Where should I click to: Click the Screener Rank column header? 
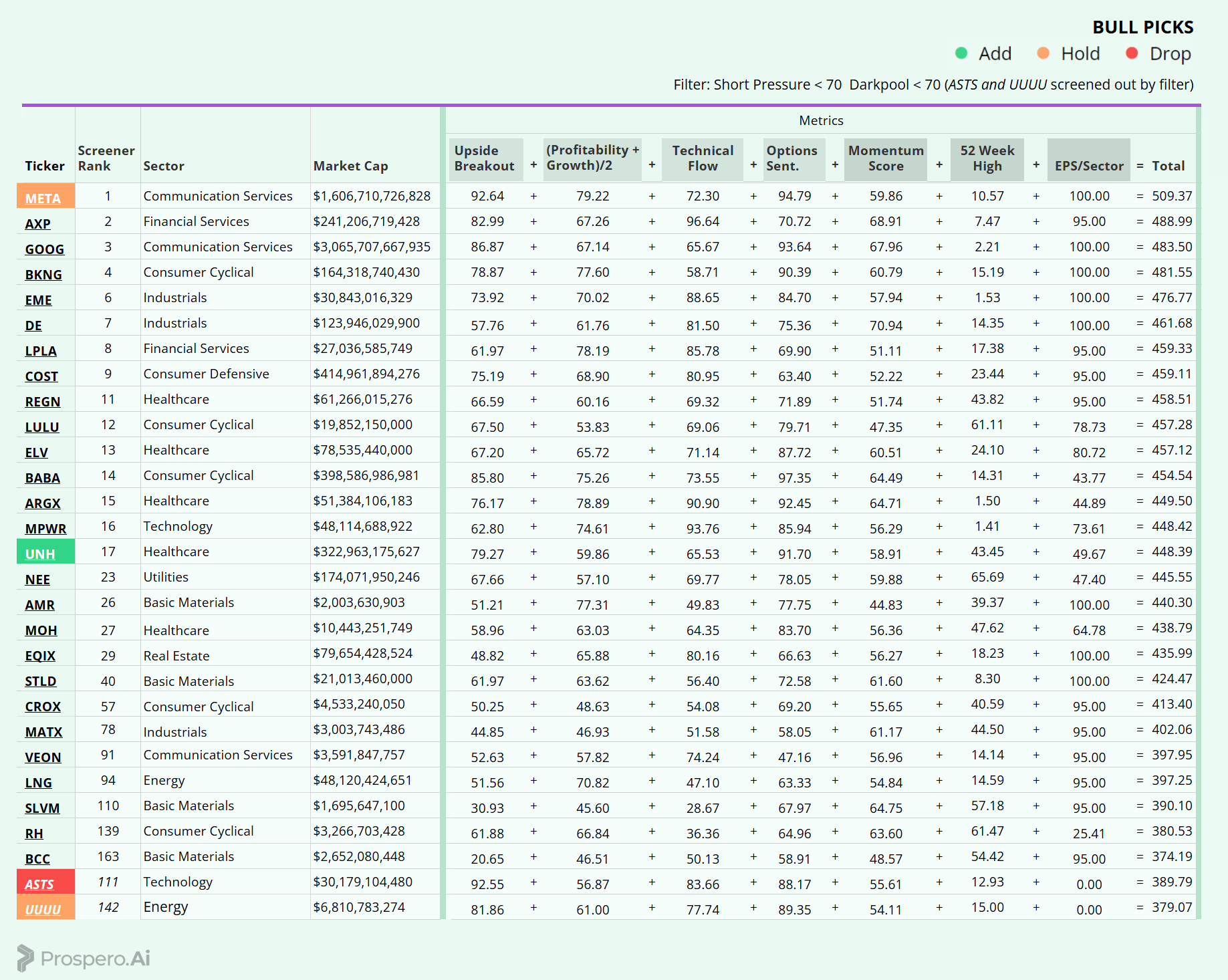(106, 158)
